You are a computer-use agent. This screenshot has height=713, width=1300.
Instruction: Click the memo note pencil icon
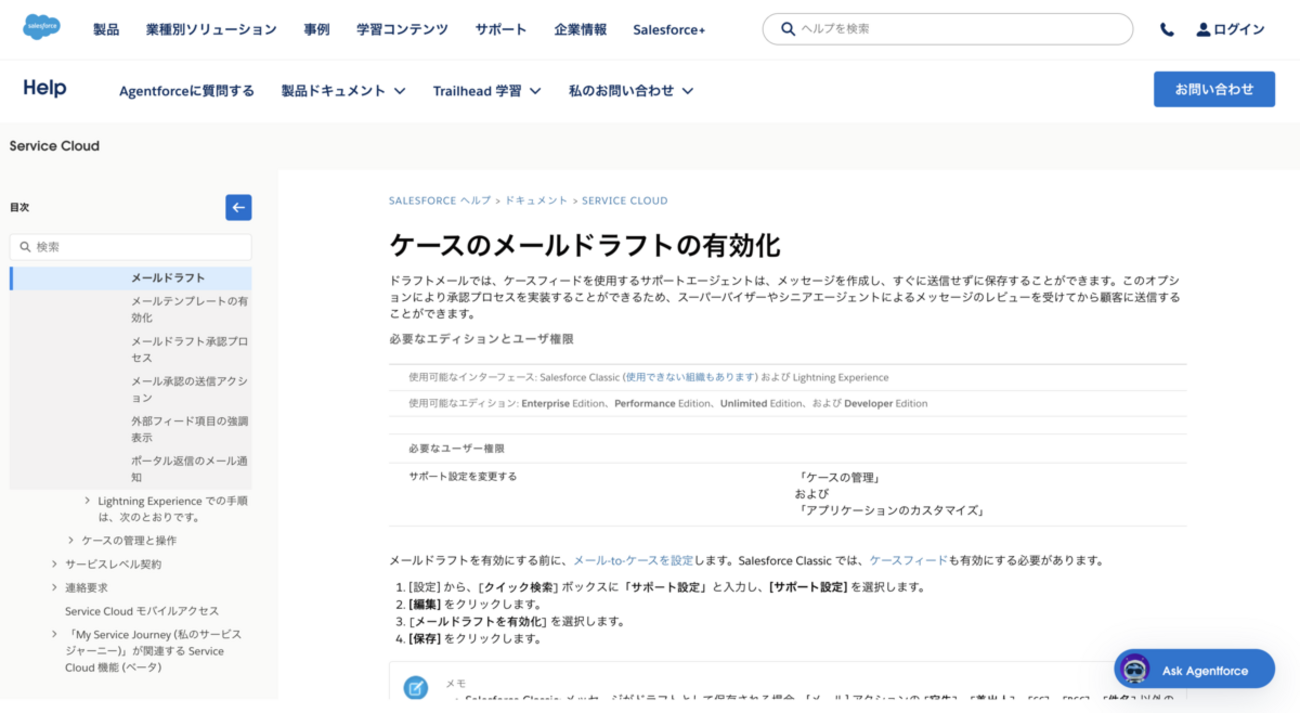(x=416, y=687)
